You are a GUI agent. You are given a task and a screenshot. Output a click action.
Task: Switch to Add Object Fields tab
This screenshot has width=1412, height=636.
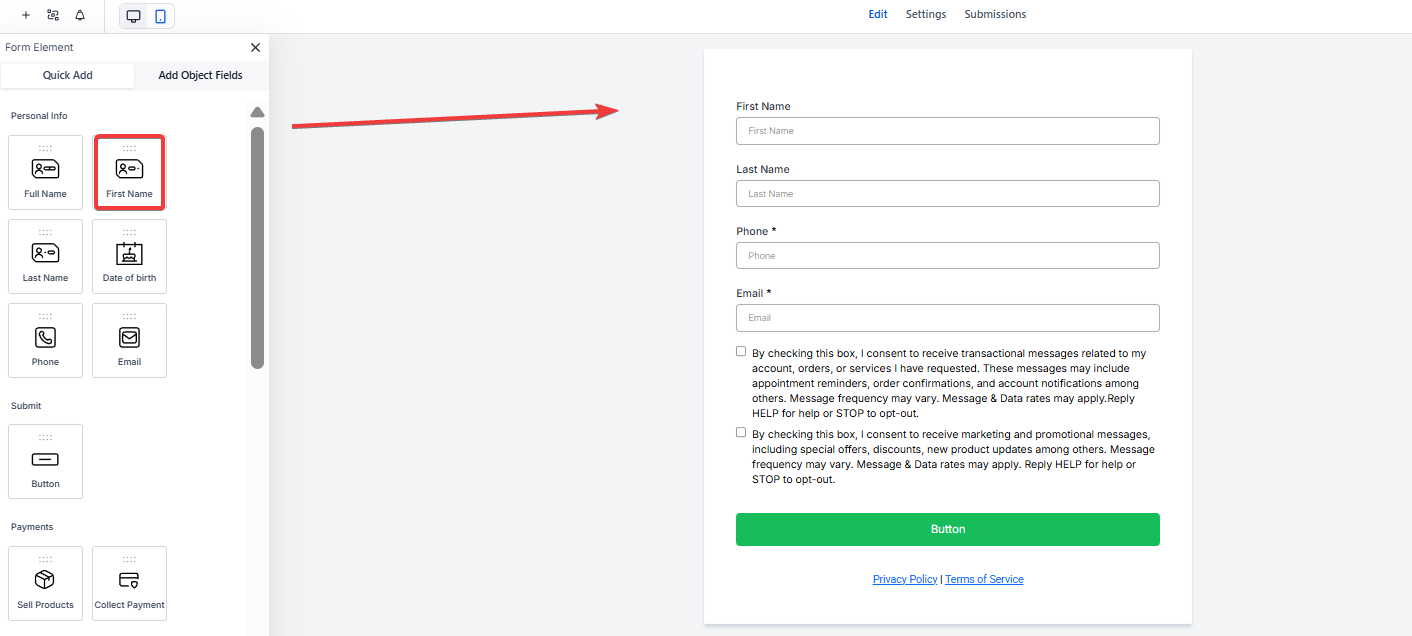coord(200,76)
